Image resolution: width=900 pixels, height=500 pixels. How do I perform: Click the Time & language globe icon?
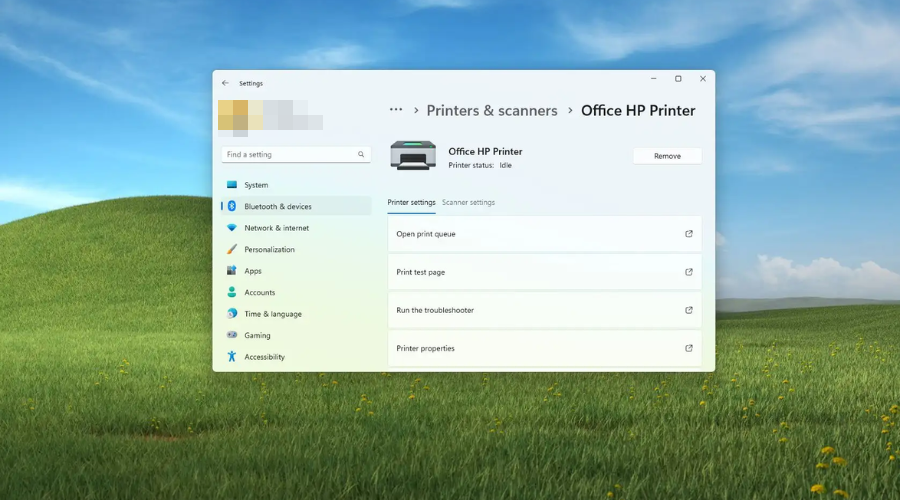pos(232,313)
